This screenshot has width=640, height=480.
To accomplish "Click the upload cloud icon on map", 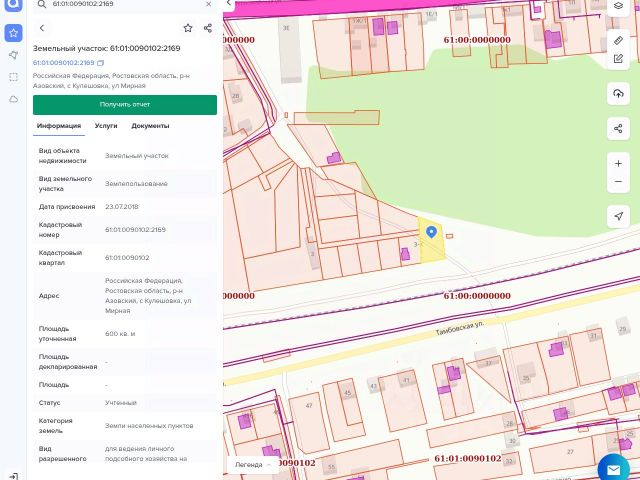I will tap(618, 93).
